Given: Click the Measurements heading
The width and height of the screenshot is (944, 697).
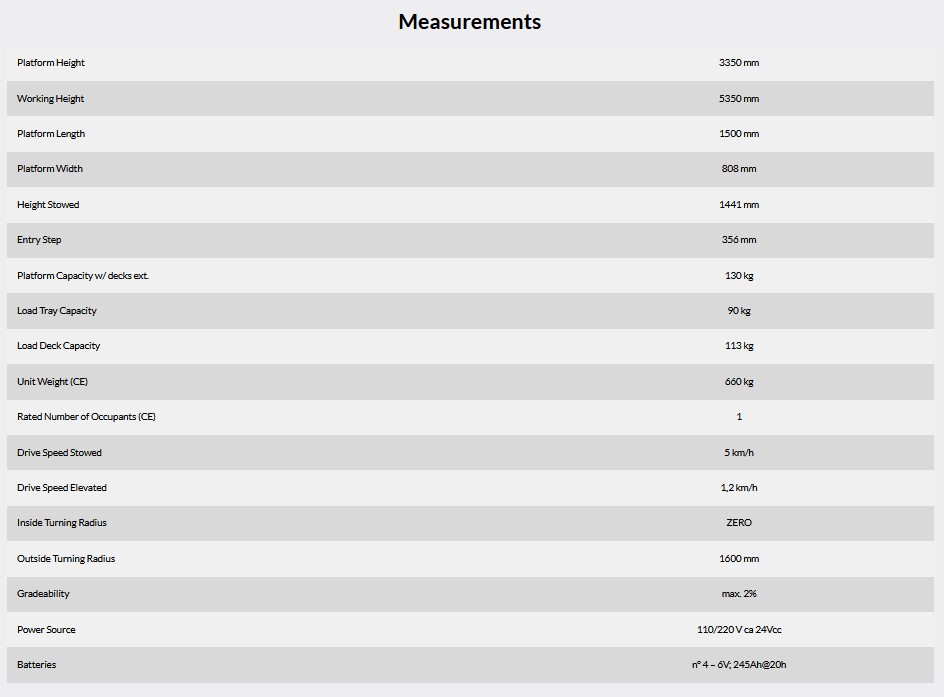Looking at the screenshot, I should (x=469, y=22).
